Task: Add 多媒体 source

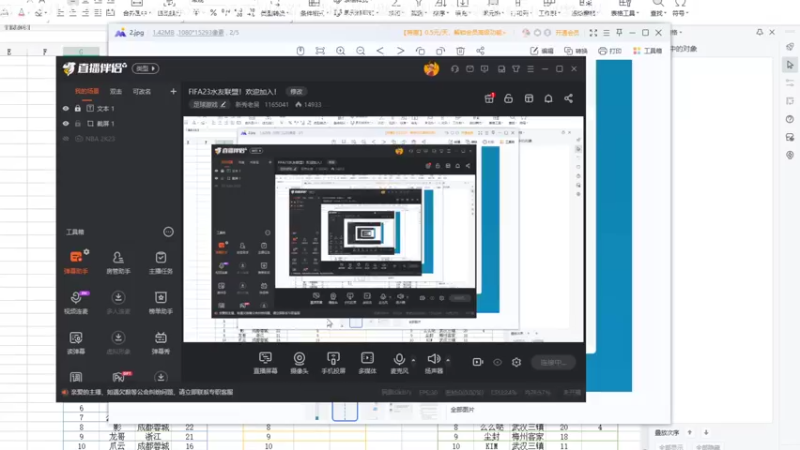Action: (x=367, y=363)
